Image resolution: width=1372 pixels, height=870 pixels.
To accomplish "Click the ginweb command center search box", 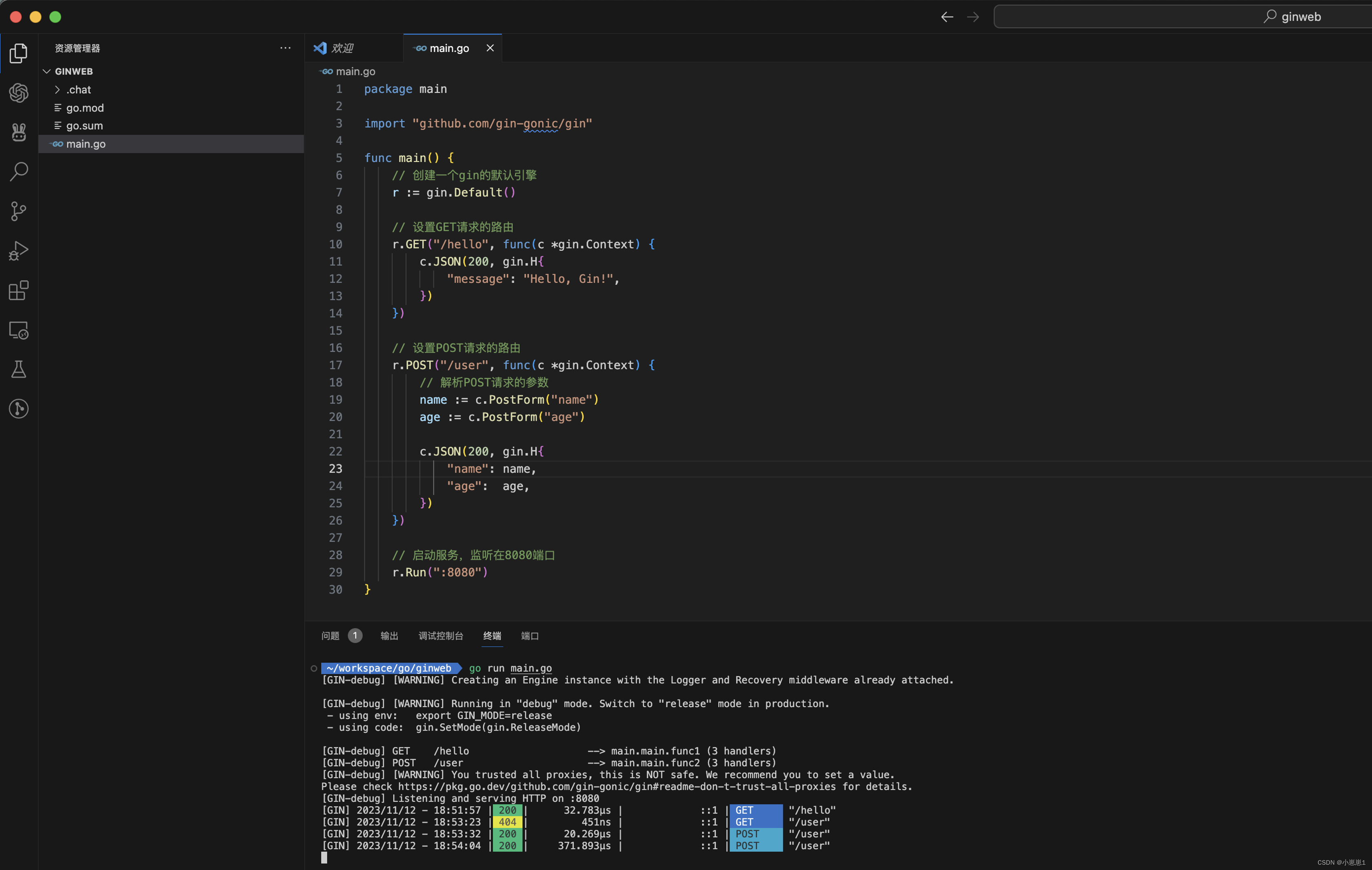I will 1182,16.
